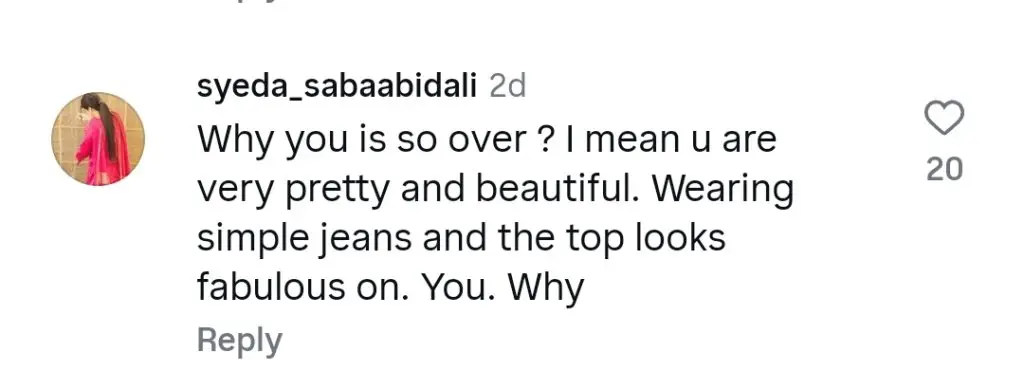
Task: Reply to syeda_sabaabidali's comment
Action: point(240,341)
